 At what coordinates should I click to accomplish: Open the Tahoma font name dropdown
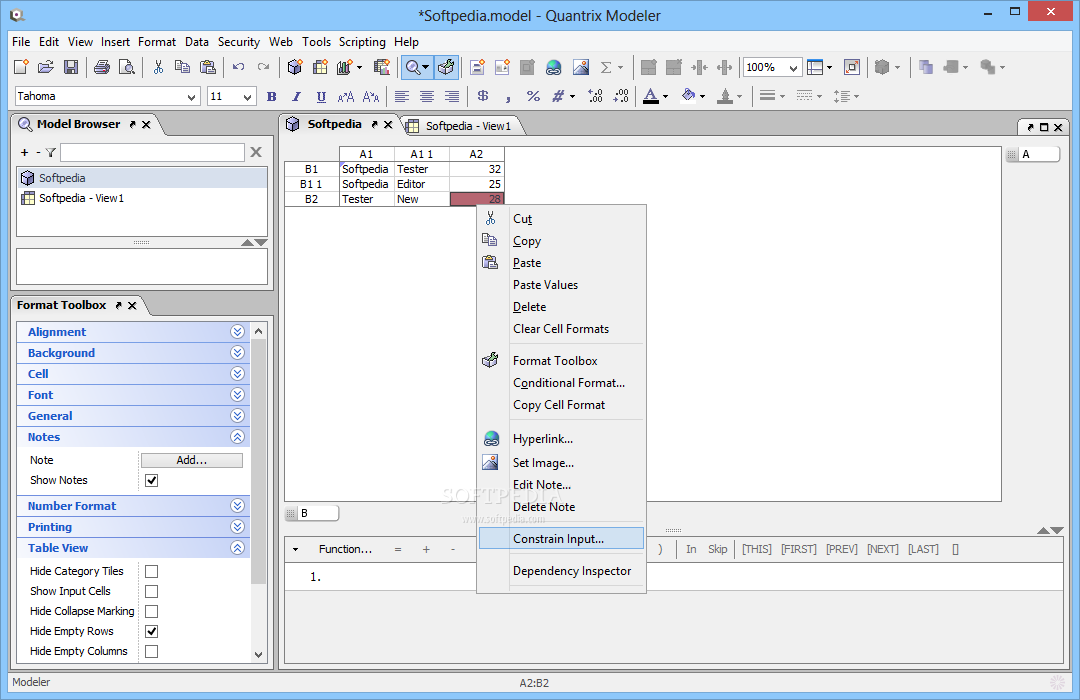pyautogui.click(x=191, y=96)
